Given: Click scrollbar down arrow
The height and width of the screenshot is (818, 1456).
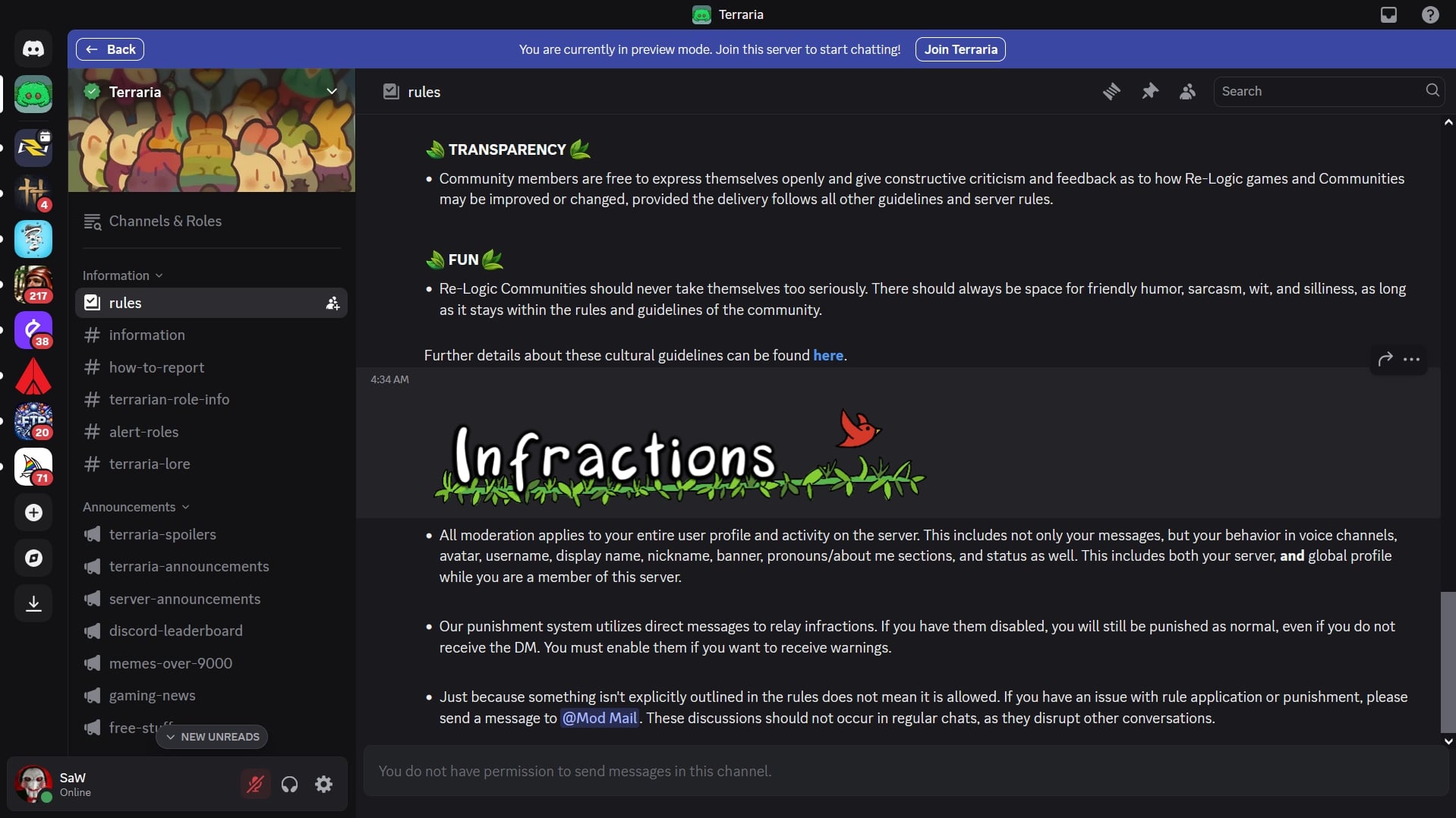Looking at the screenshot, I should click(1448, 741).
